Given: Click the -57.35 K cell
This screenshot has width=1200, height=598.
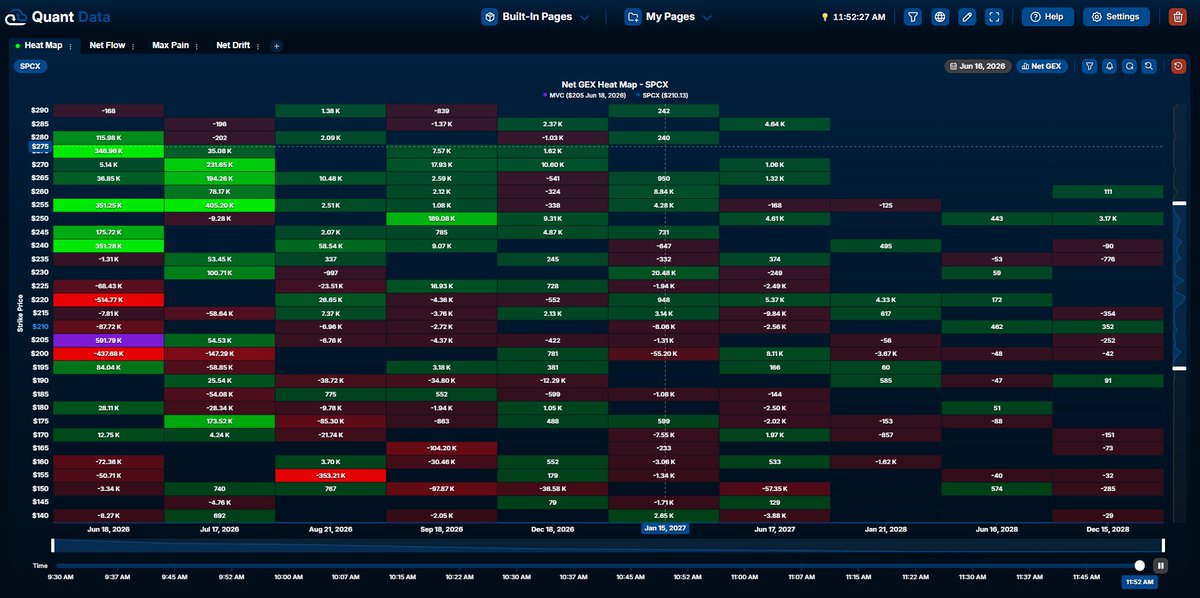Looking at the screenshot, I should pos(774,488).
